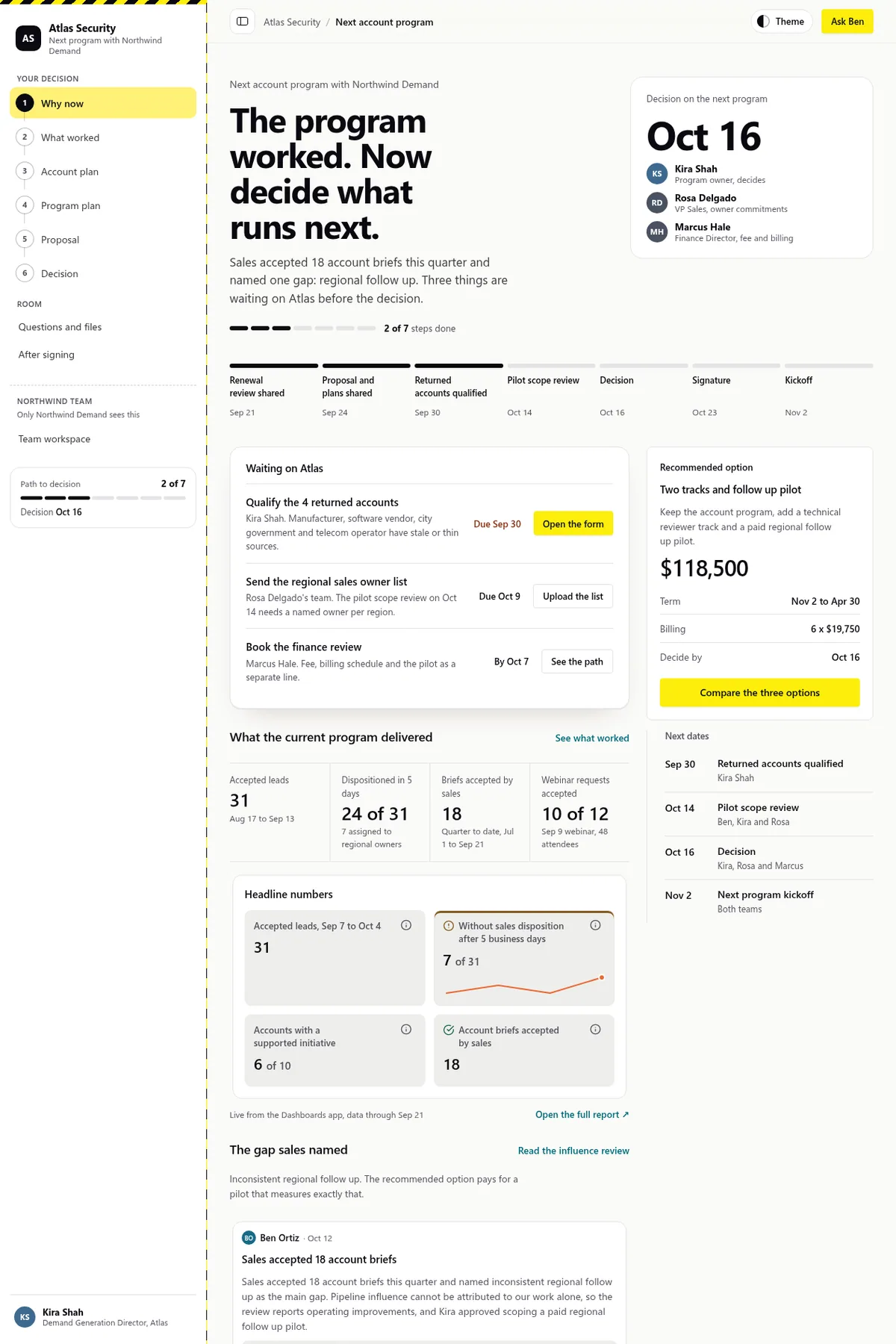Go to step 5 Proposal

click(103, 240)
